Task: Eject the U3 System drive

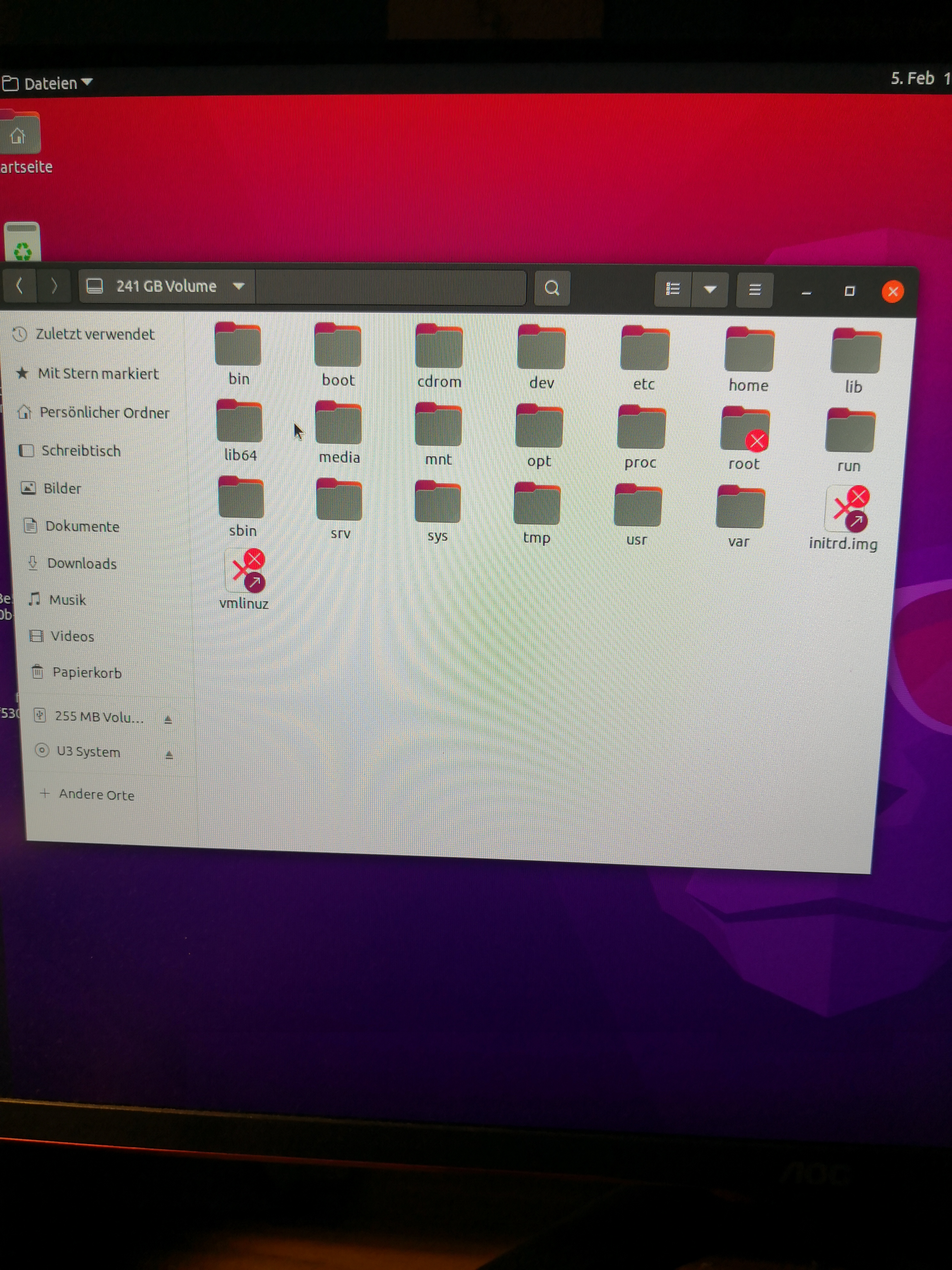Action: tap(169, 755)
